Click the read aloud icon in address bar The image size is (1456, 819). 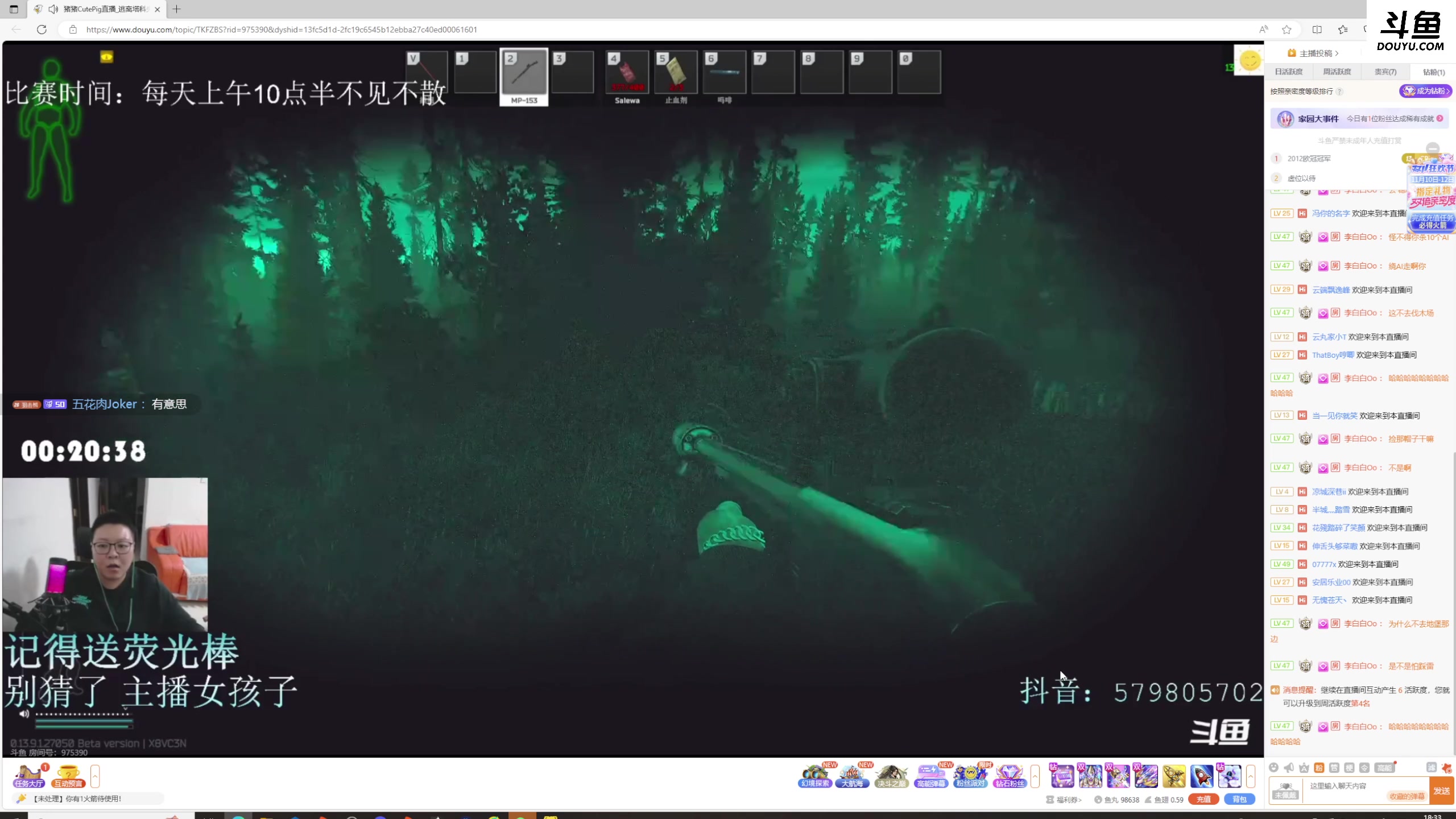(1263, 30)
